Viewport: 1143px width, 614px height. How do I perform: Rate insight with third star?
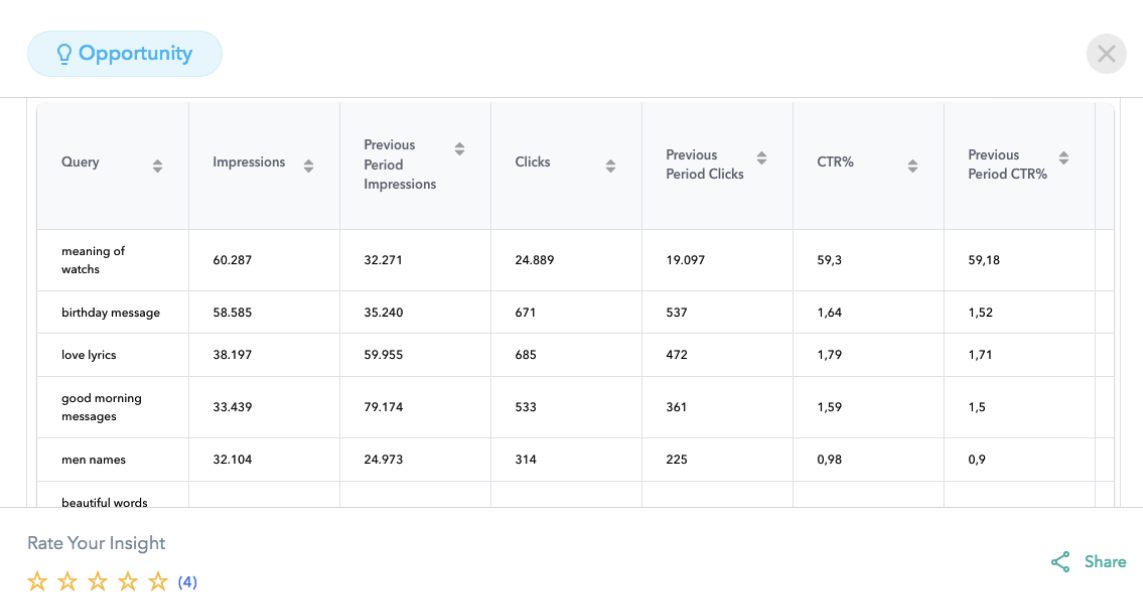[98, 581]
